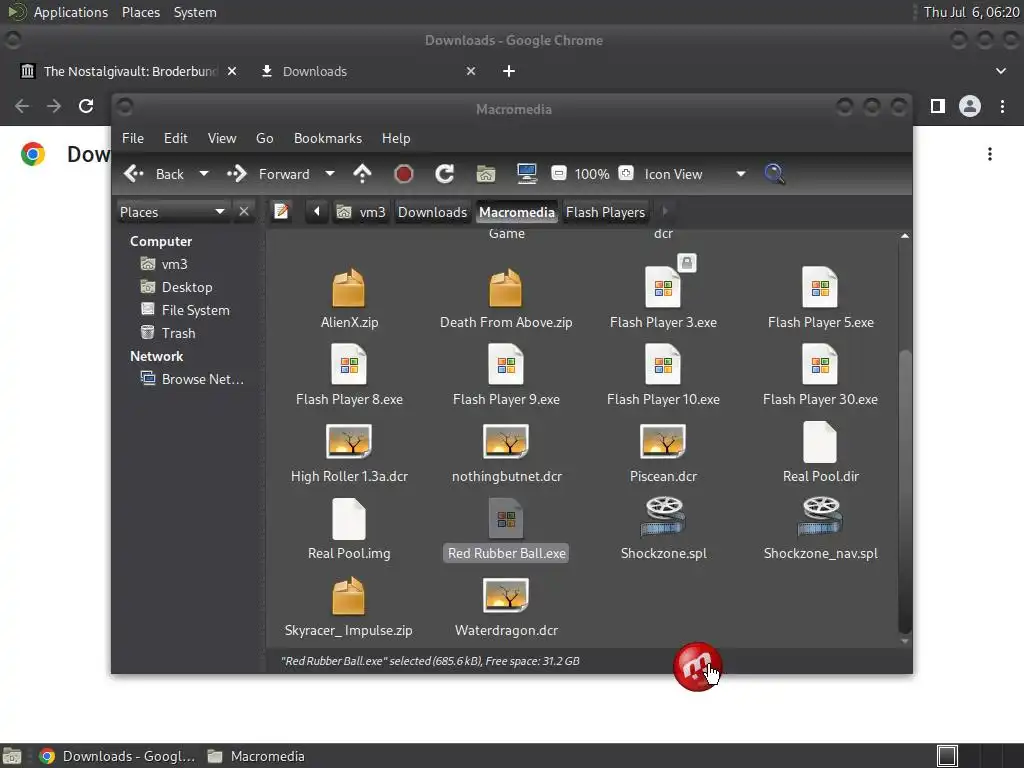Go to Flash Players path button

tap(605, 212)
